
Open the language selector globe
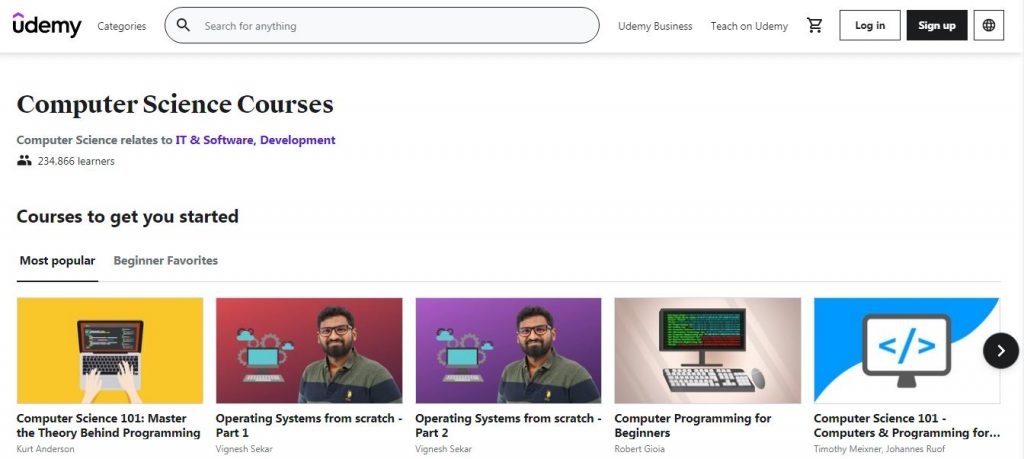point(988,26)
